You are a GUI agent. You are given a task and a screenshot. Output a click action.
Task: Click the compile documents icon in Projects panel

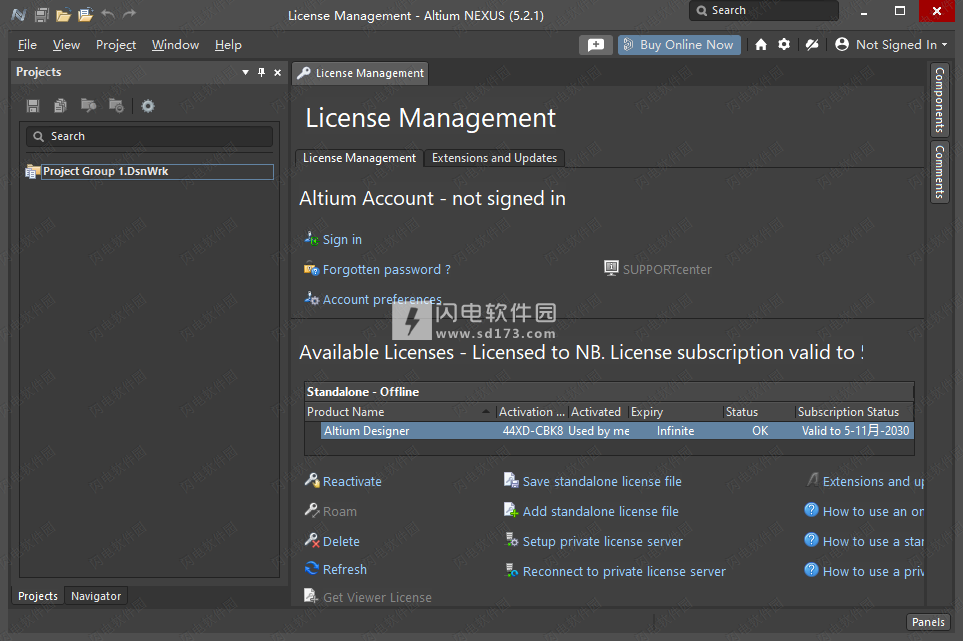click(x=60, y=106)
